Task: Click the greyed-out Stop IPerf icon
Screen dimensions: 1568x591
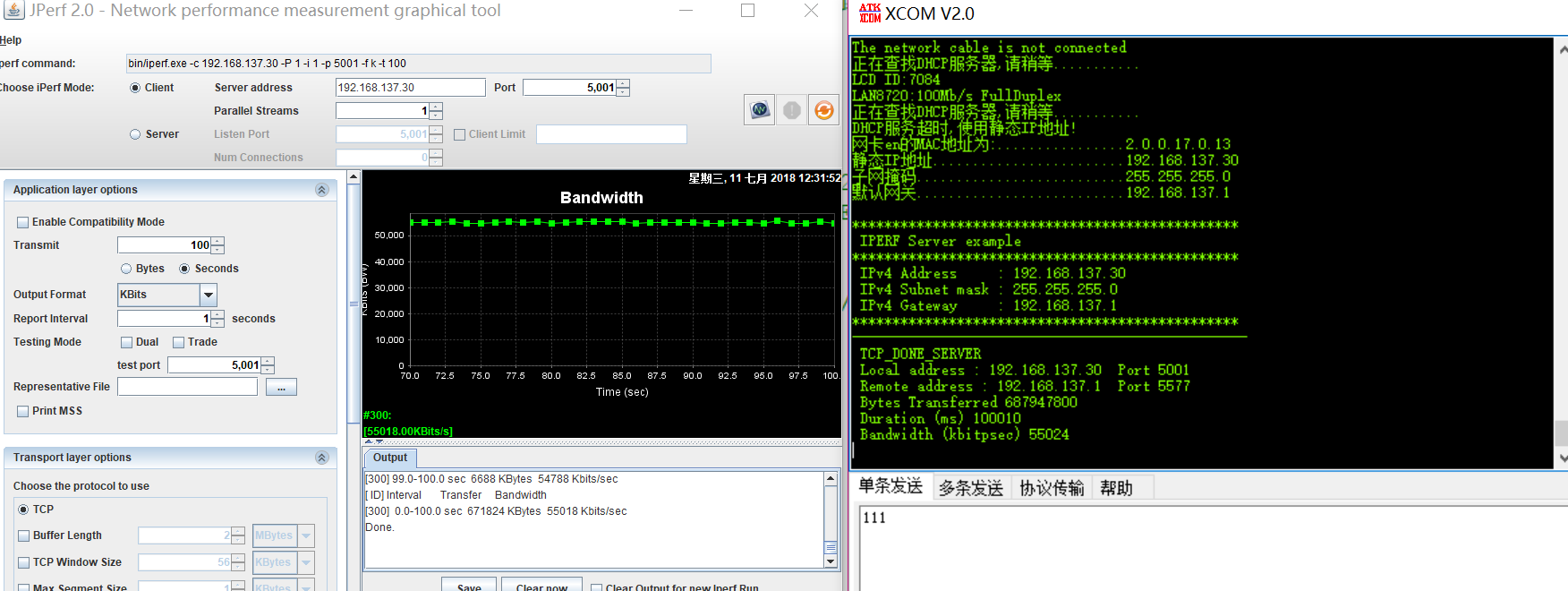Action: pos(792,110)
